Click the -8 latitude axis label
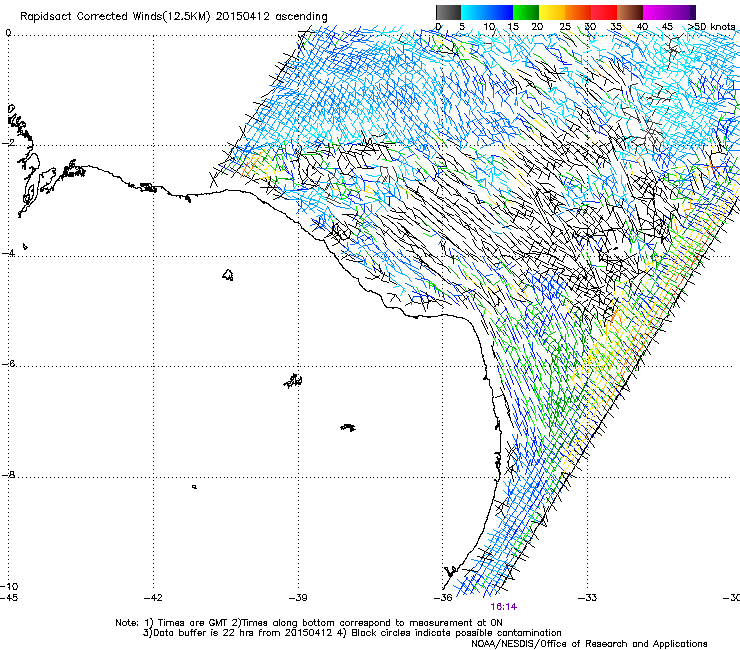This screenshot has height=650, width=740. point(8,475)
